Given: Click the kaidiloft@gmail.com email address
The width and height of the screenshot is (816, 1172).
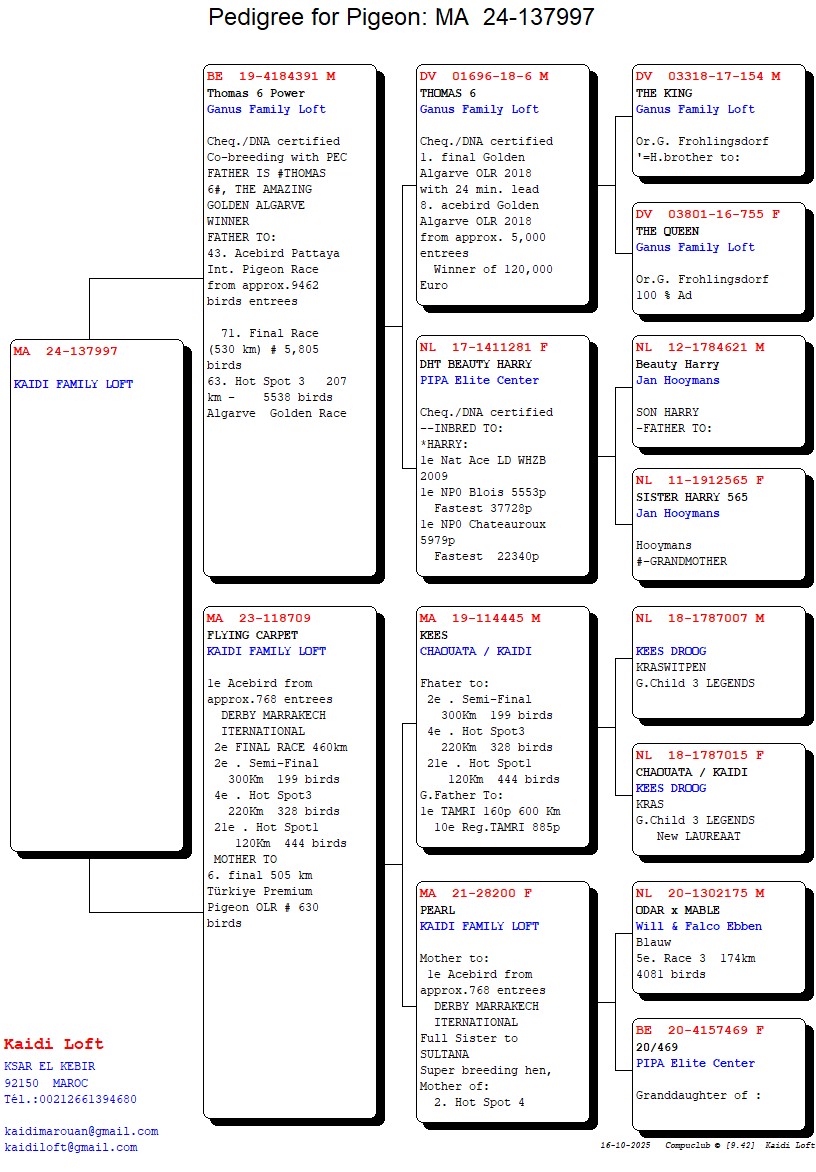Looking at the screenshot, I should coord(70,1147).
